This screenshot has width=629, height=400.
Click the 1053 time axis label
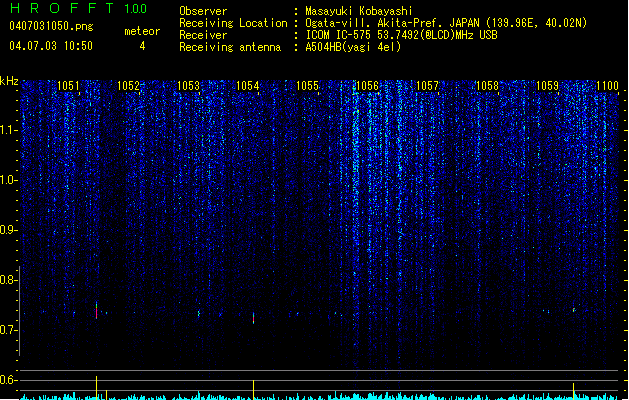(188, 86)
